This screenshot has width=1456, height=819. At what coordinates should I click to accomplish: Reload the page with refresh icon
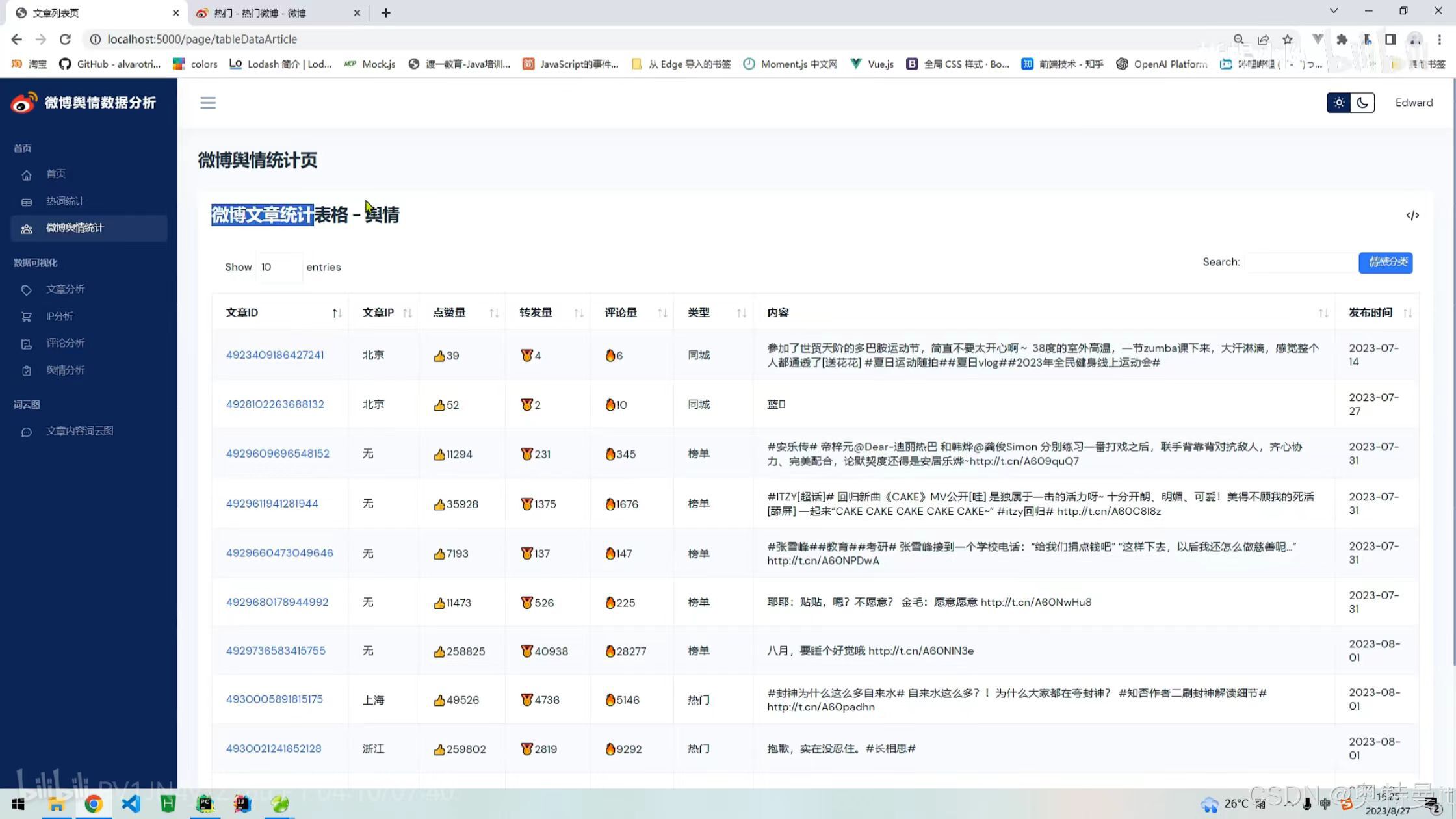coord(65,39)
